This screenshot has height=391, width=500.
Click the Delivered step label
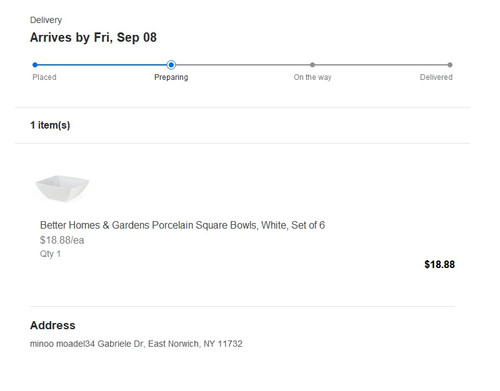coord(436,77)
